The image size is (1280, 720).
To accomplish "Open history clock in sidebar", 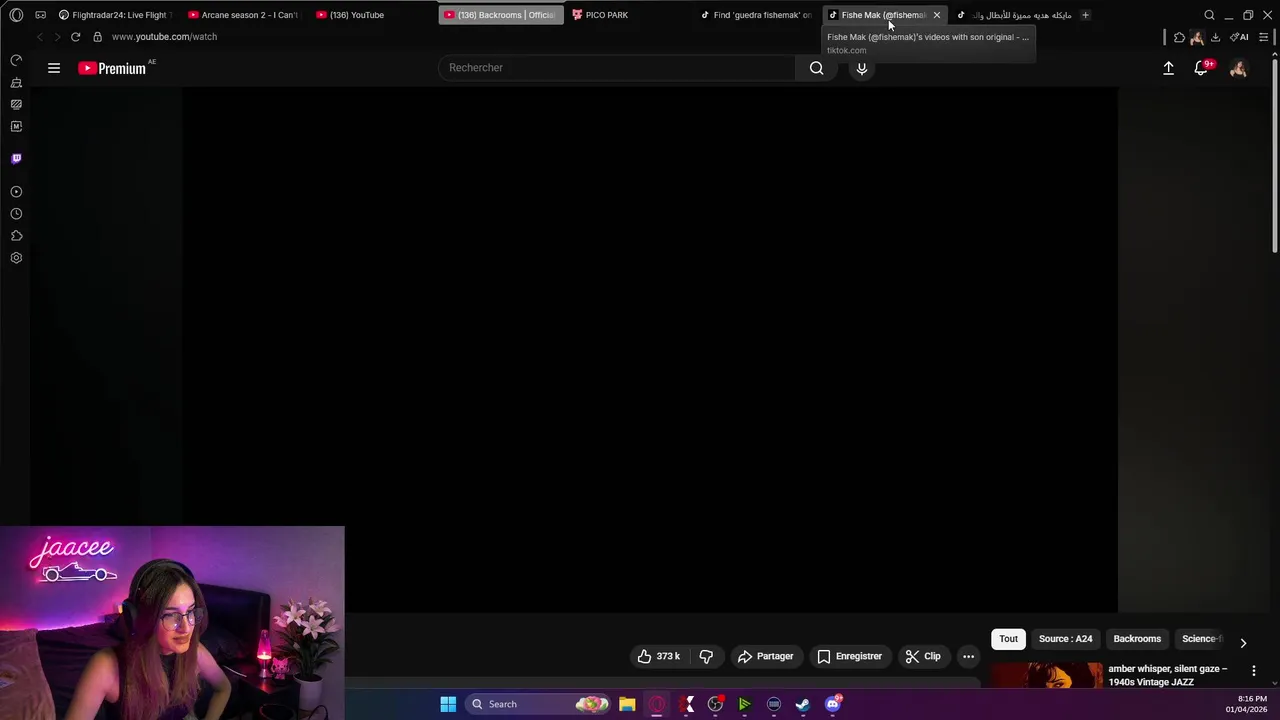I will tap(16, 214).
